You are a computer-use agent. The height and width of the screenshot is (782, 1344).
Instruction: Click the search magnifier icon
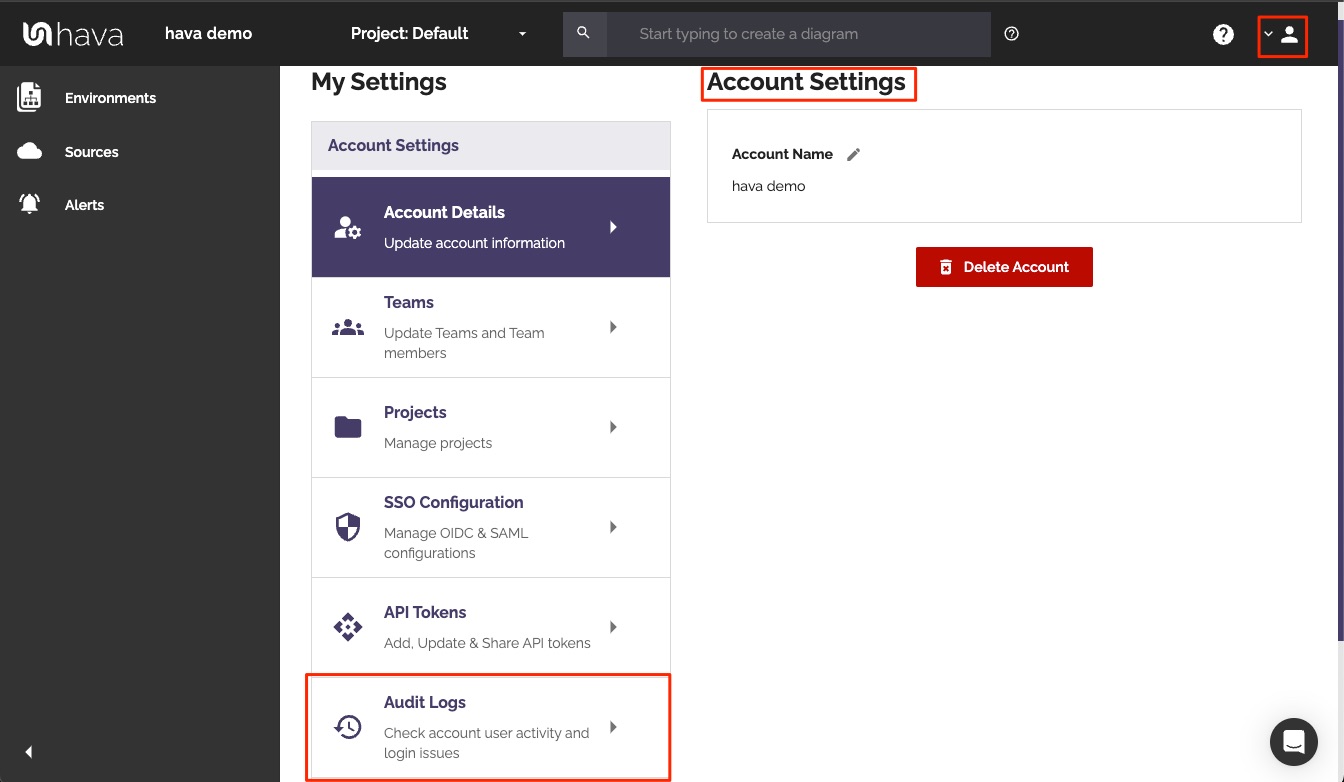point(584,34)
